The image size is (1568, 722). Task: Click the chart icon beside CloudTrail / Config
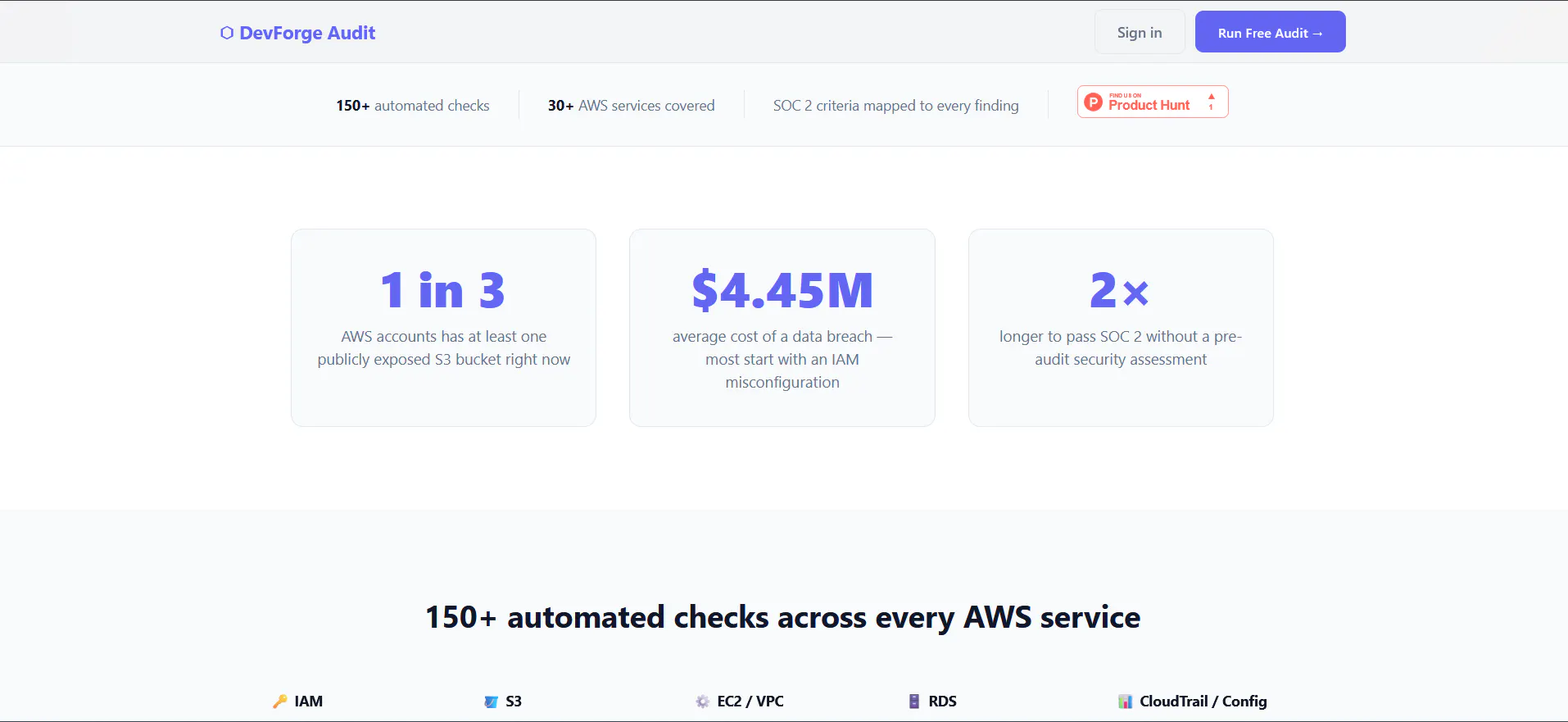pos(1126,702)
